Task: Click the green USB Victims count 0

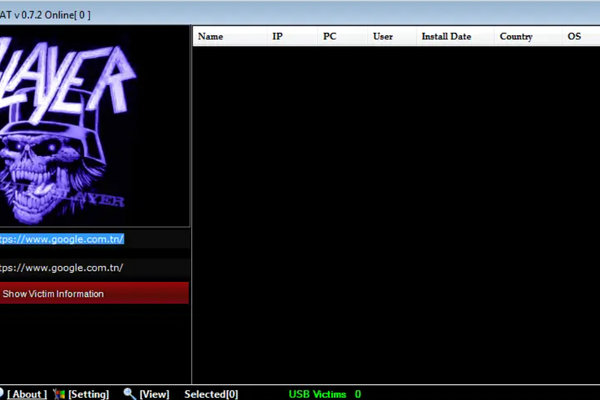Action: pyautogui.click(x=358, y=394)
